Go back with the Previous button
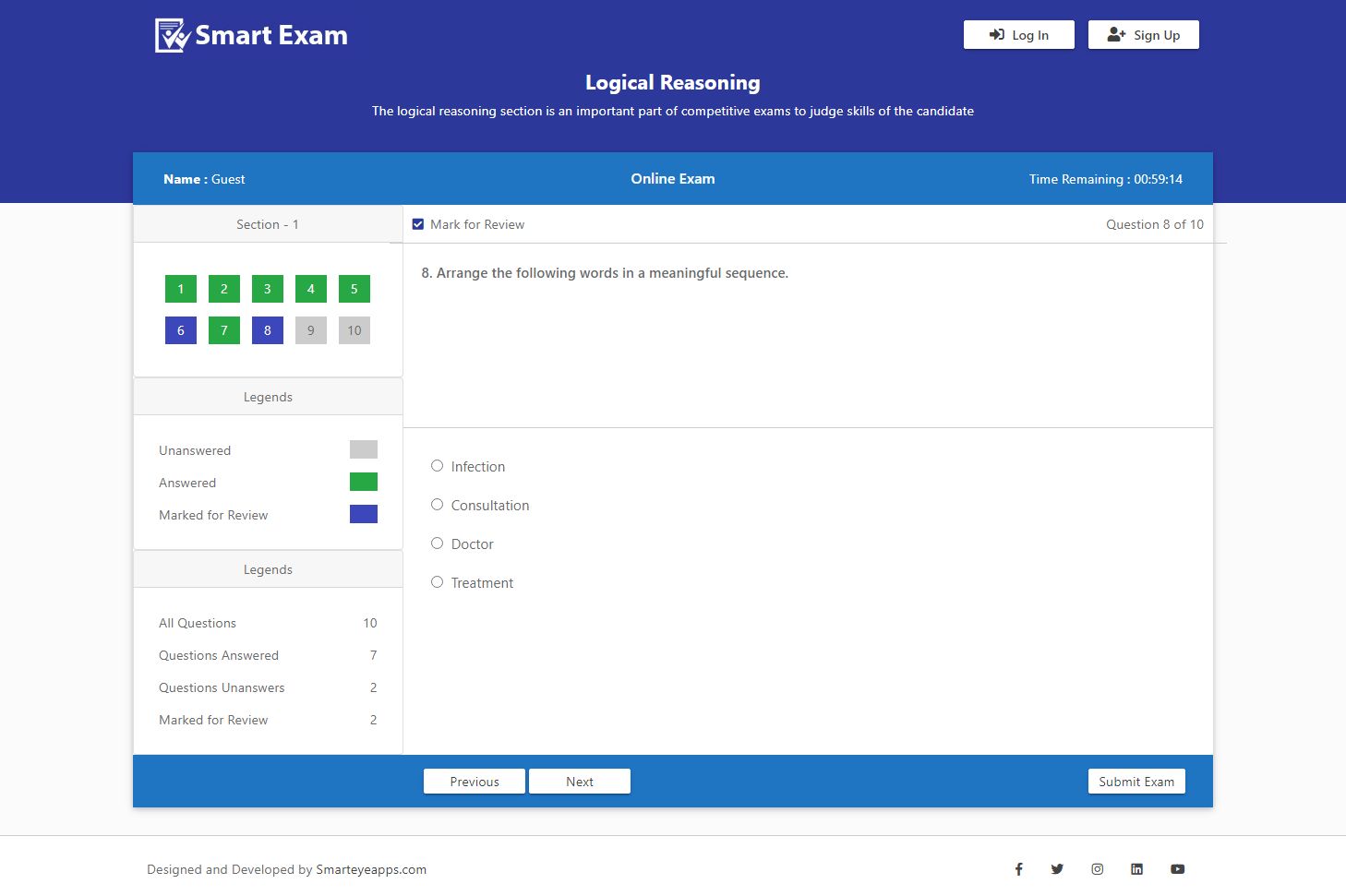1346x896 pixels. 475,782
